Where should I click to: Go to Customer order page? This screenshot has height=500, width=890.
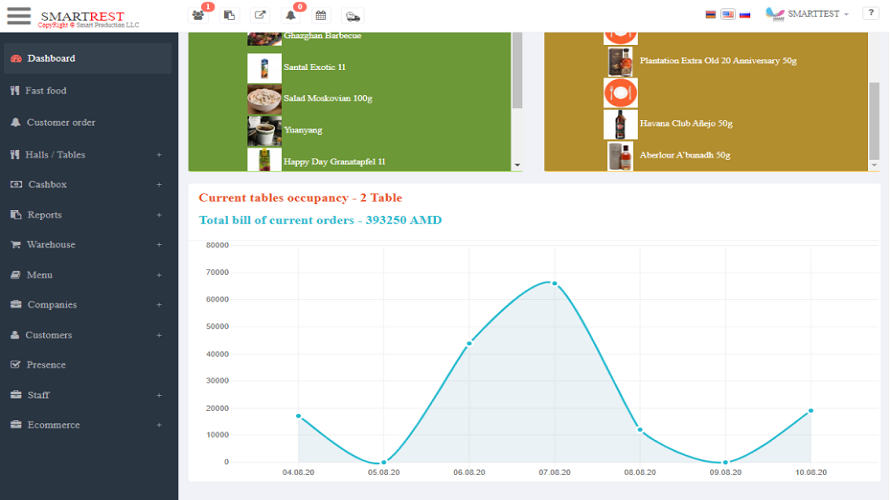(x=61, y=122)
